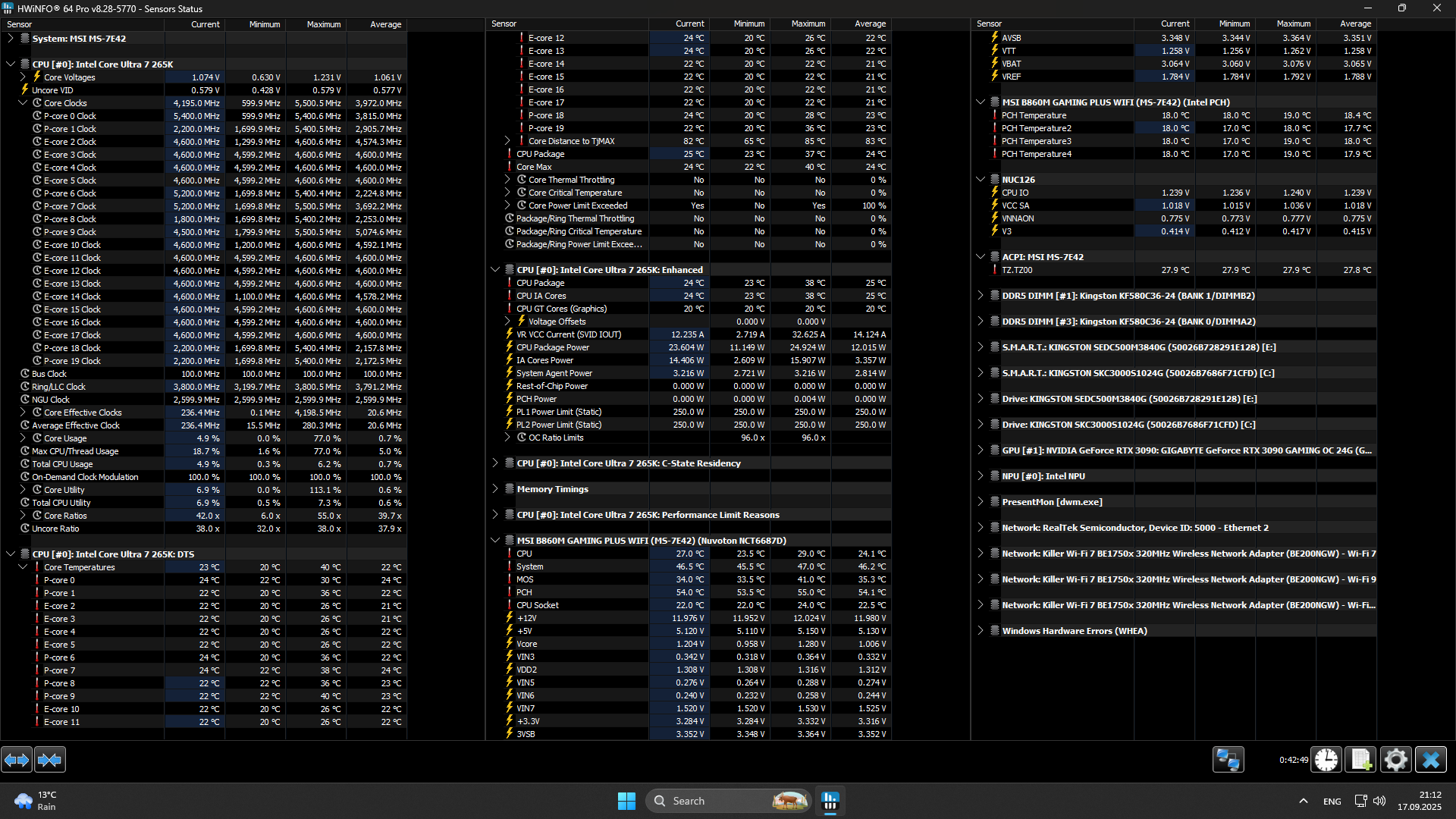
Task: Collapse the Core Clocks group
Action: [23, 103]
